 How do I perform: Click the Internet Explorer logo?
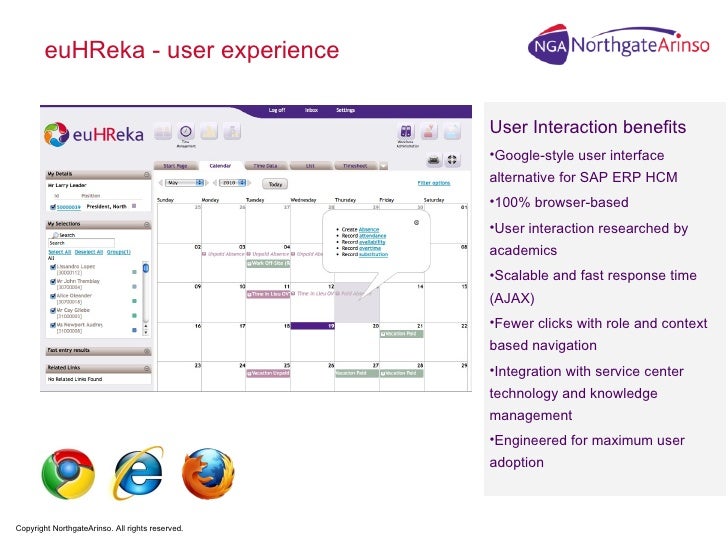[138, 473]
